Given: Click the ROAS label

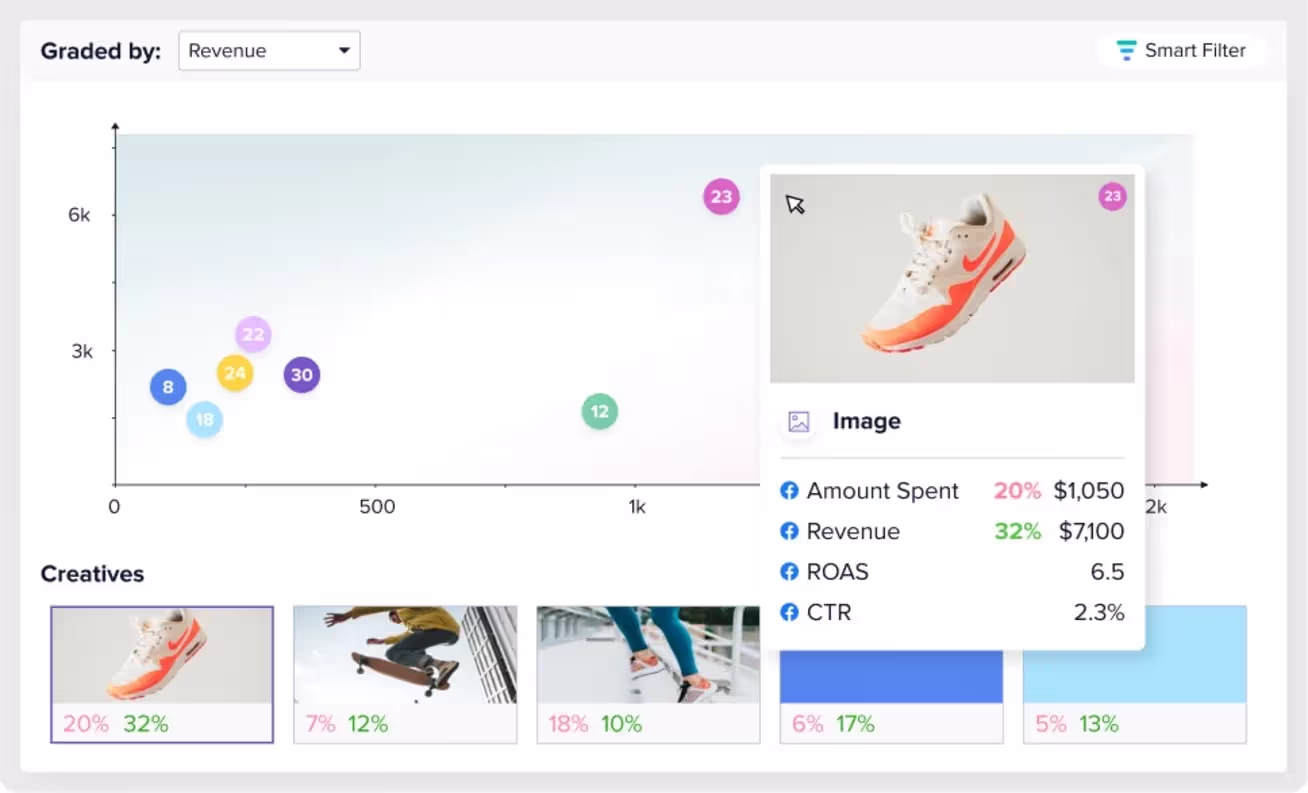Looking at the screenshot, I should pyautogui.click(x=838, y=572).
